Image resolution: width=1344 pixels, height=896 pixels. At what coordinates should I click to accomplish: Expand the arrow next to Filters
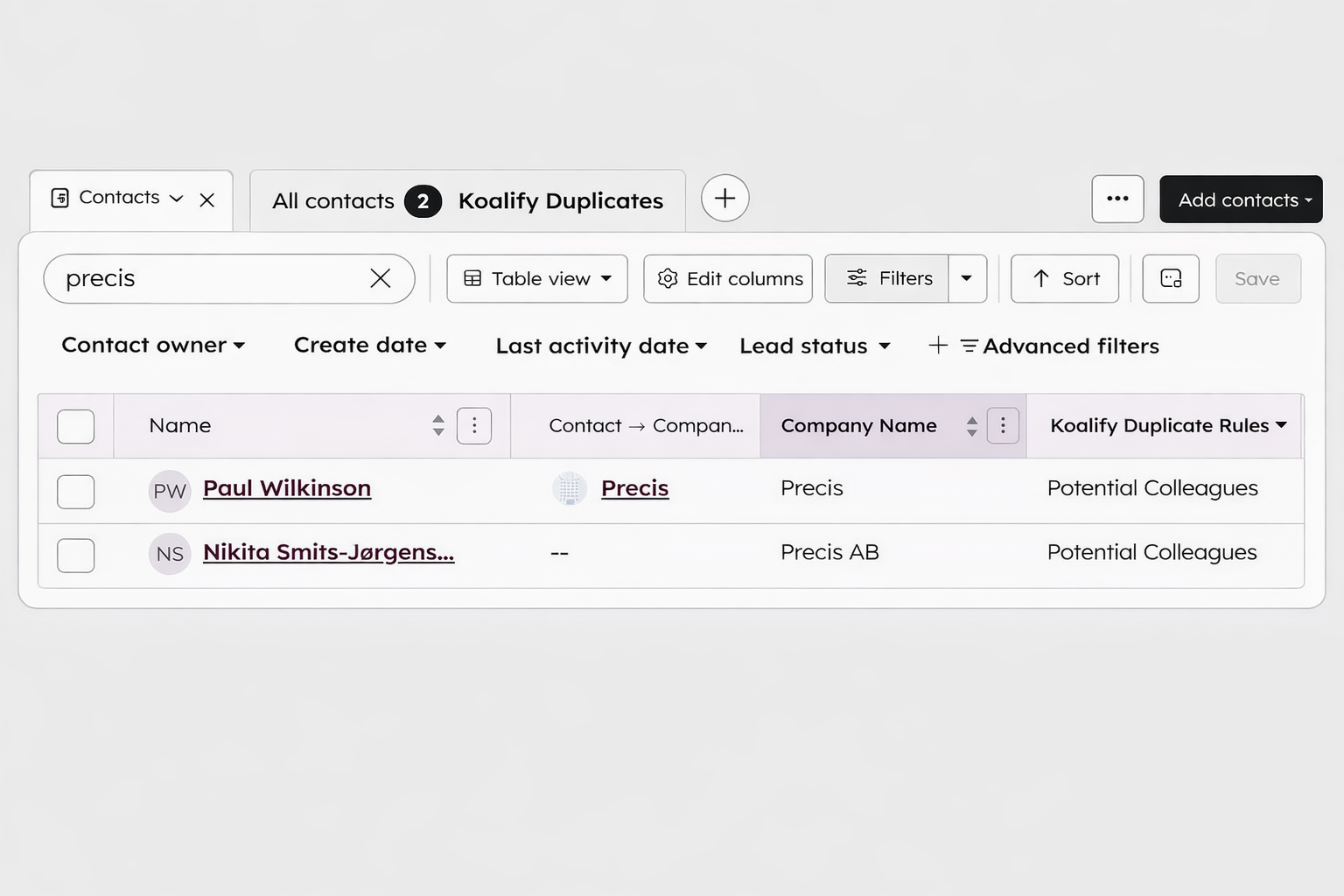(967, 278)
